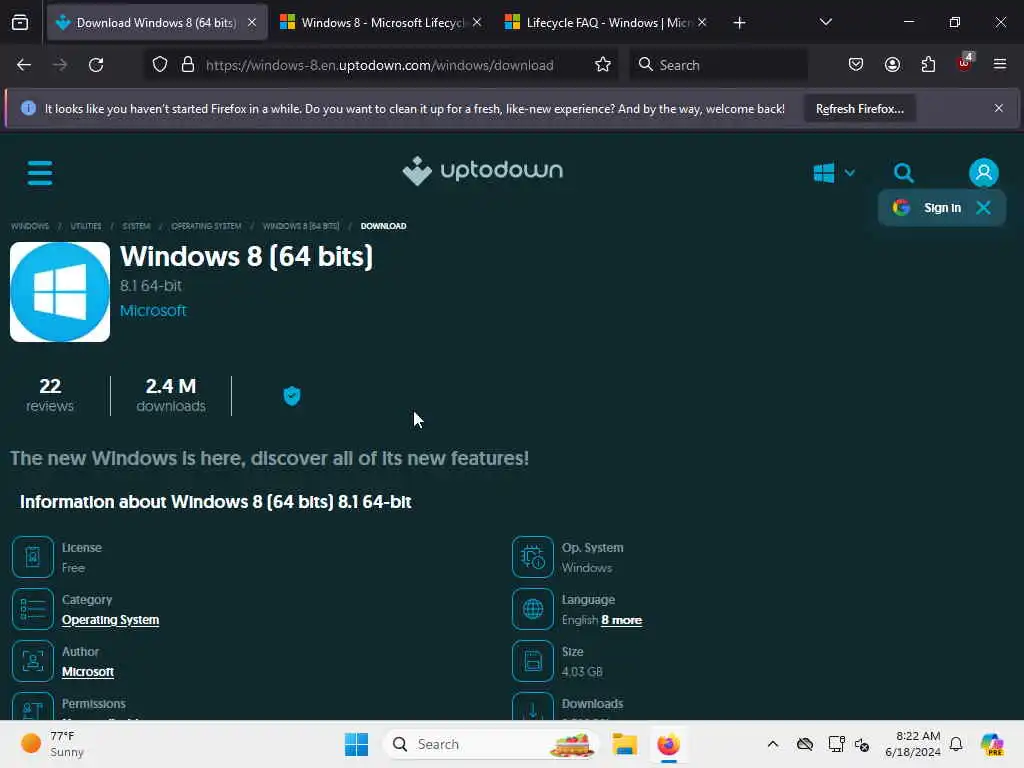Click the Language globe icon
Viewport: 1024px width, 768px height.
(x=533, y=609)
